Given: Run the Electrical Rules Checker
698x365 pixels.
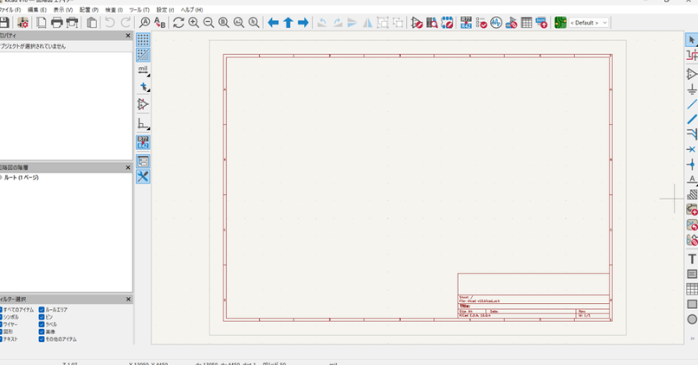Looking at the screenshot, I should click(481, 22).
